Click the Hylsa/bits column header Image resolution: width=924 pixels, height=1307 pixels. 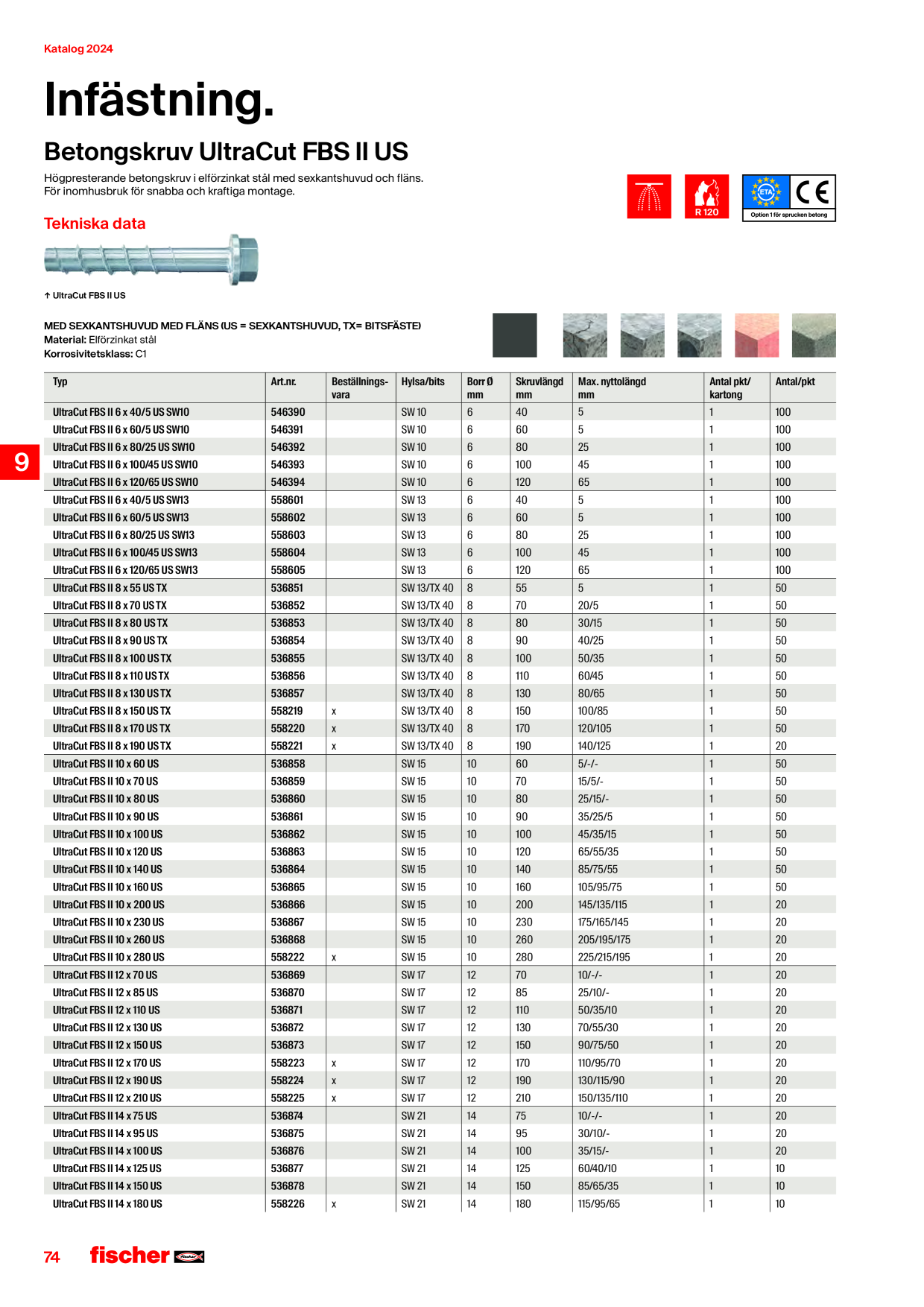coord(423,382)
